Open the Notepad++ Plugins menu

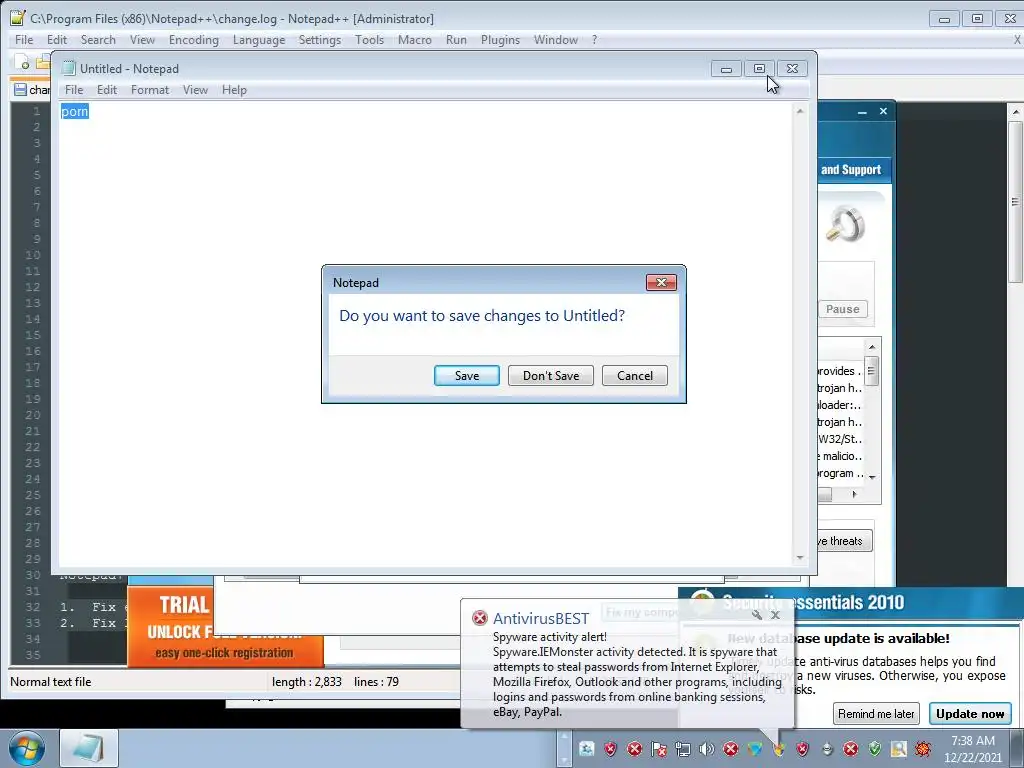click(500, 40)
